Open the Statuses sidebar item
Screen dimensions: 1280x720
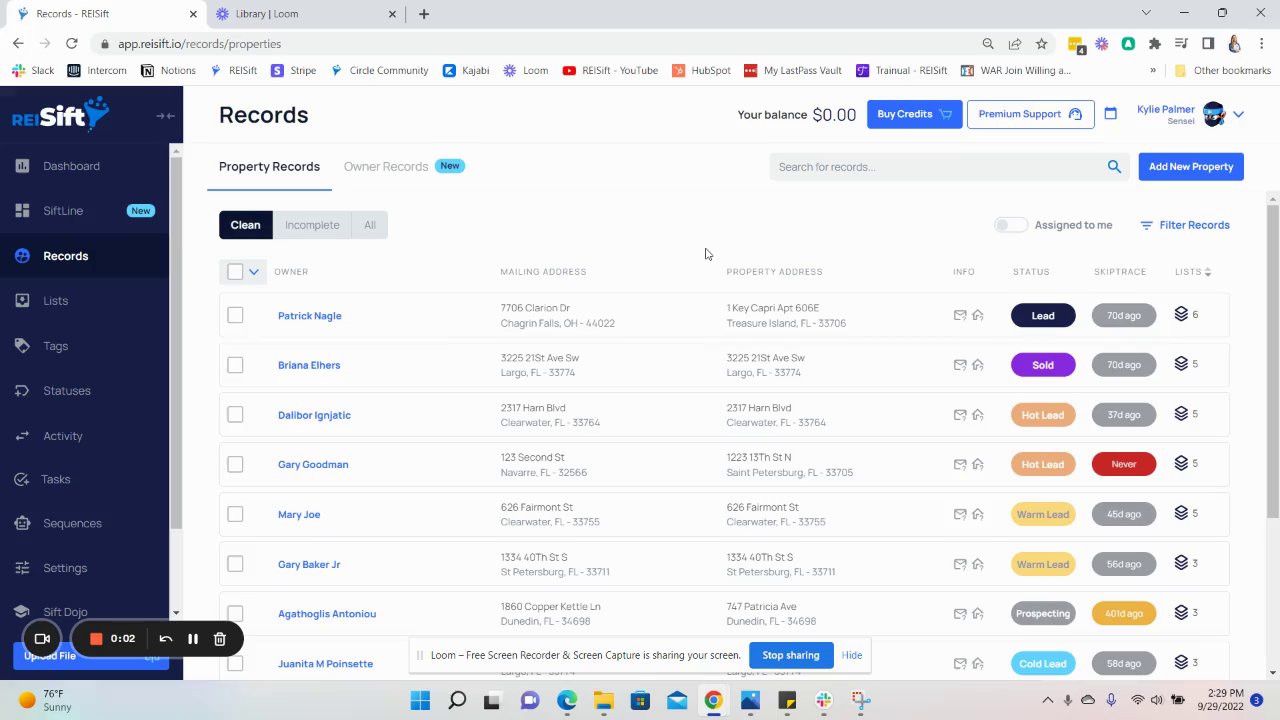click(66, 391)
